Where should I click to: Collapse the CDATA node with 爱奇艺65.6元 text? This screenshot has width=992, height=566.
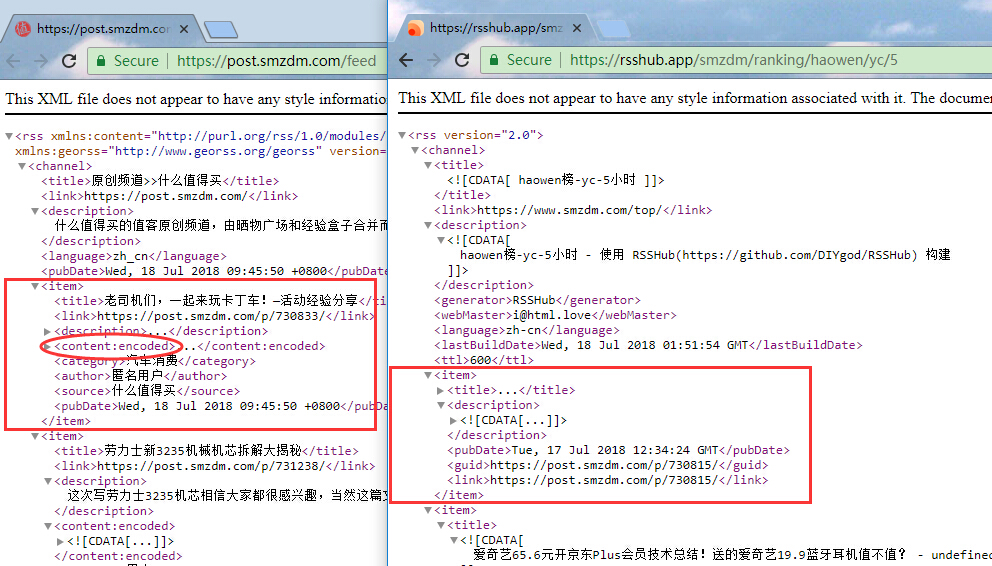point(454,541)
